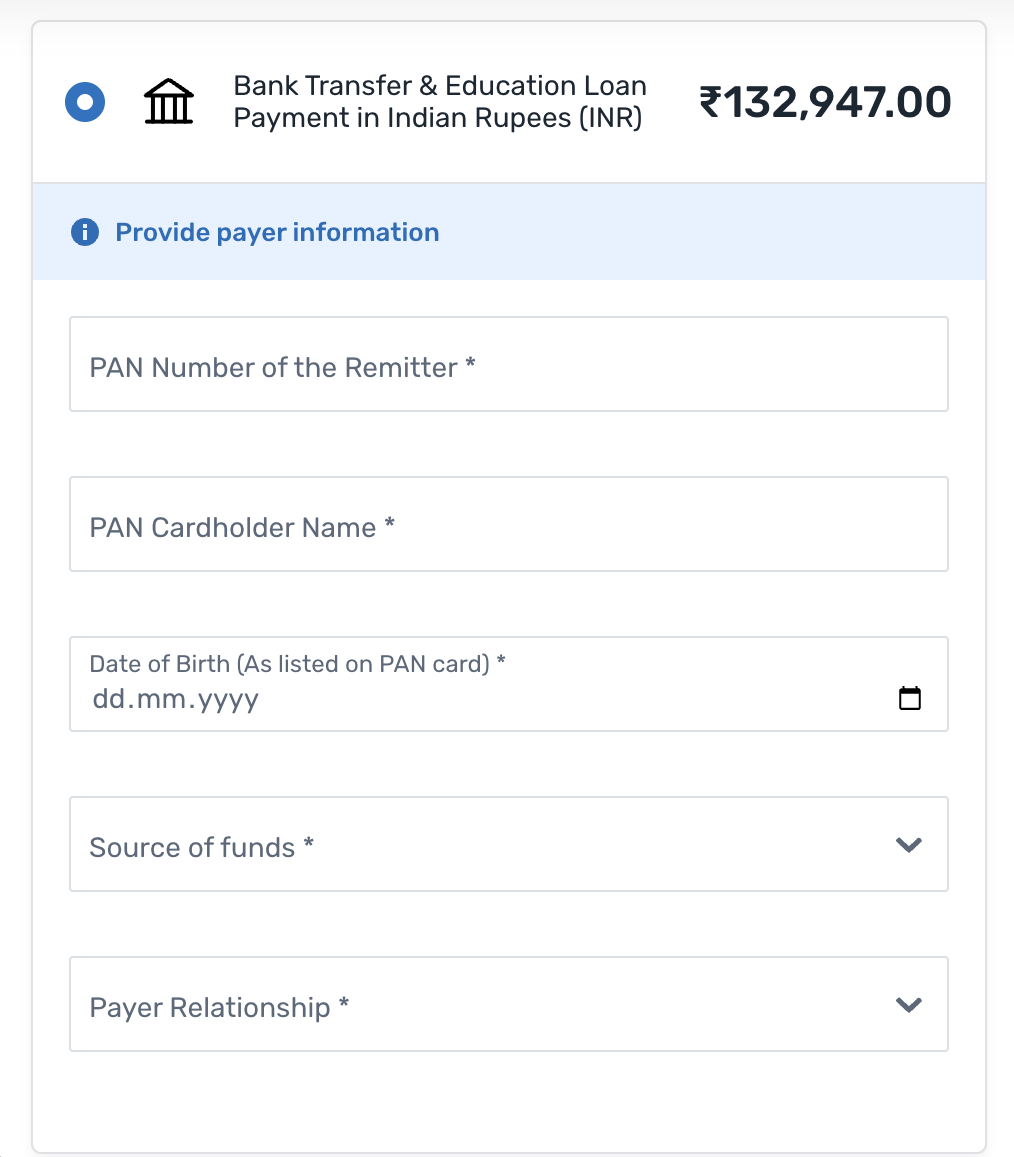The height and width of the screenshot is (1157, 1014).
Task: Click the PAN Cardholder Name field
Action: click(508, 524)
